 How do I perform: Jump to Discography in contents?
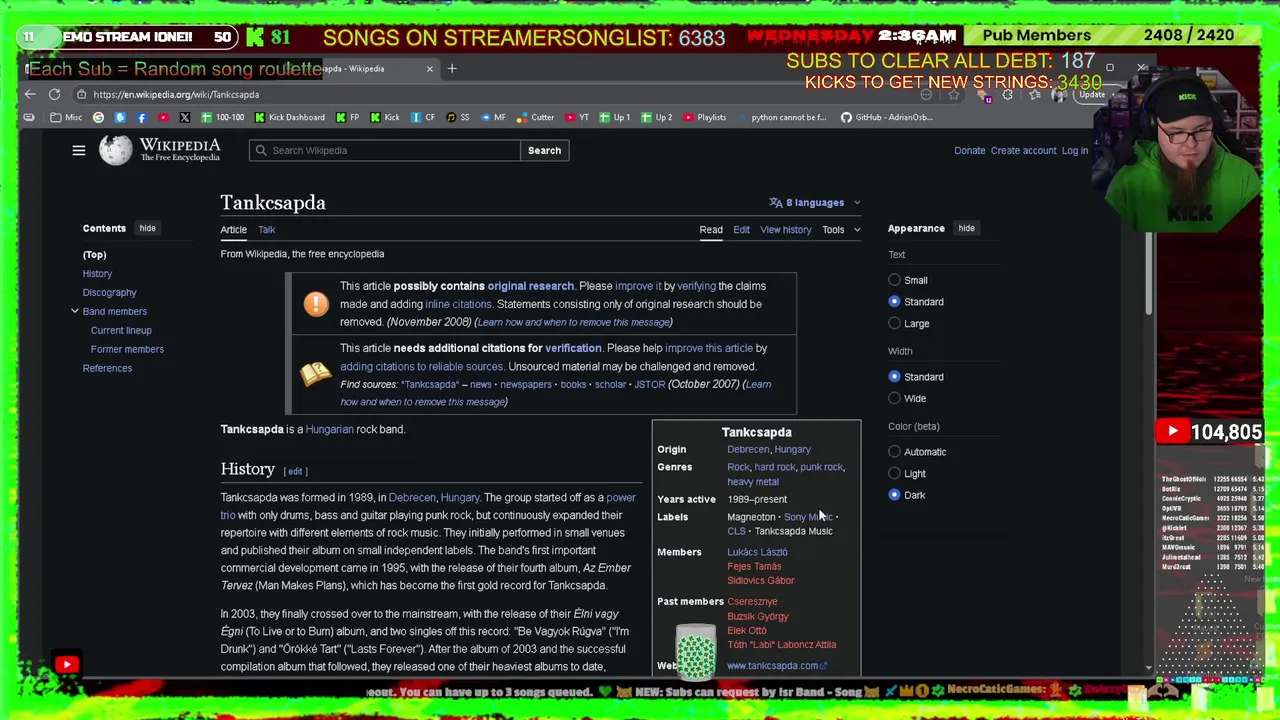[109, 293]
